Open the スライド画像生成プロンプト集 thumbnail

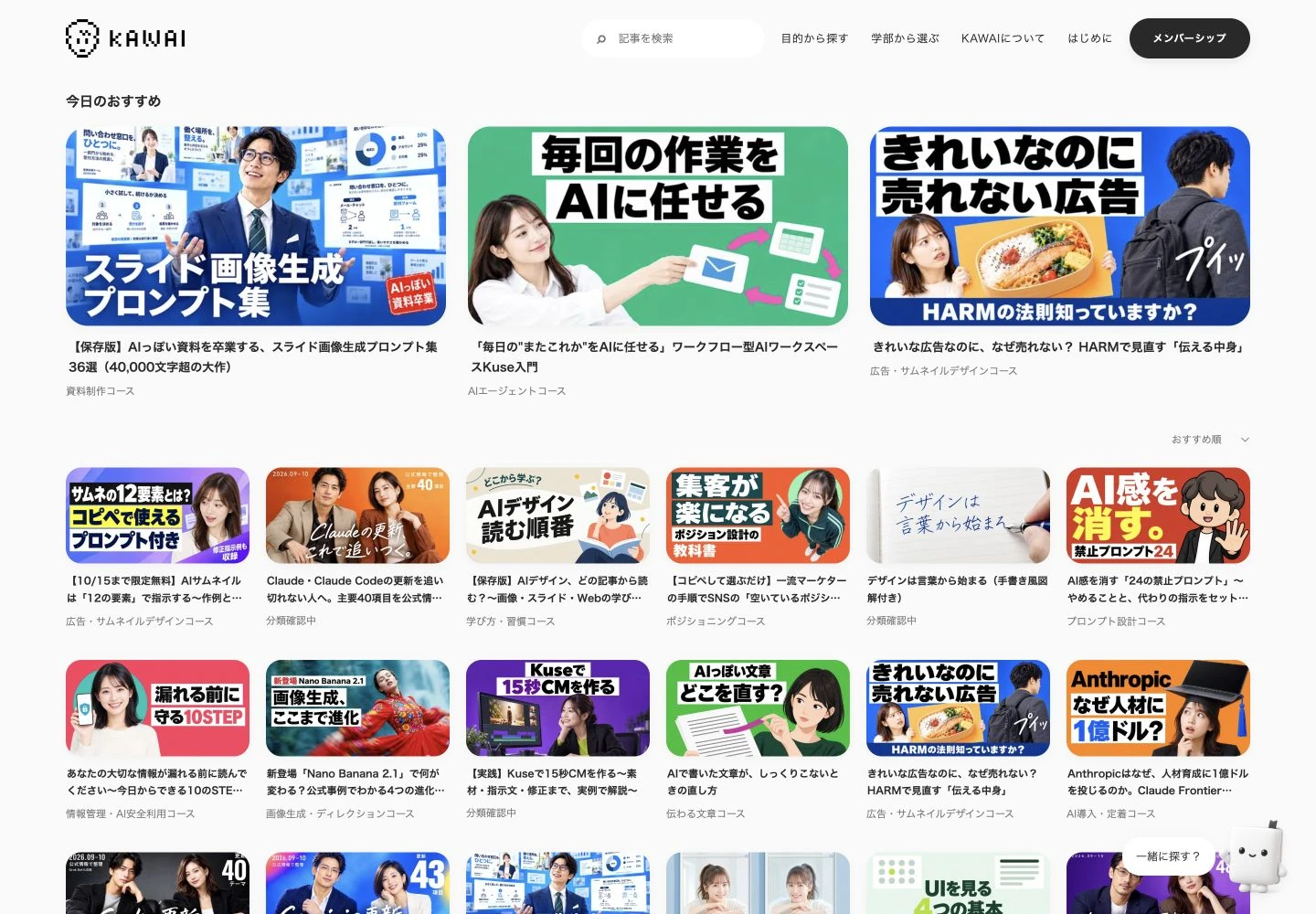pyautogui.click(x=256, y=226)
